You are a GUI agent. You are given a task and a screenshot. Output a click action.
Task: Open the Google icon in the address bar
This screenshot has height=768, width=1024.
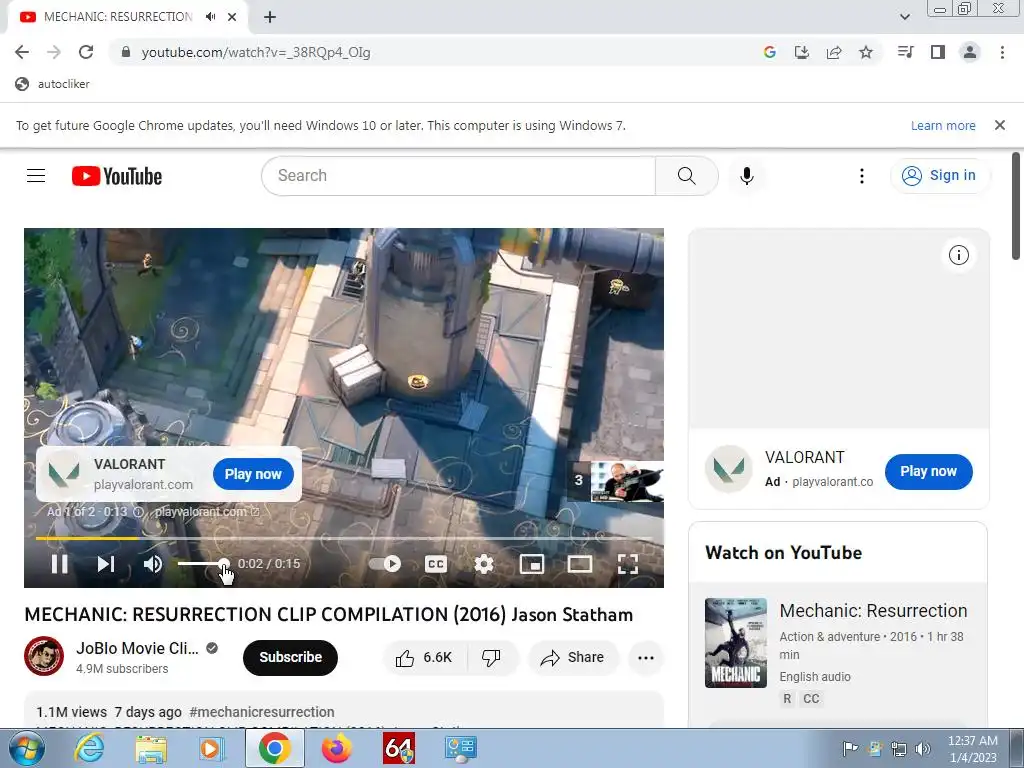coord(770,52)
